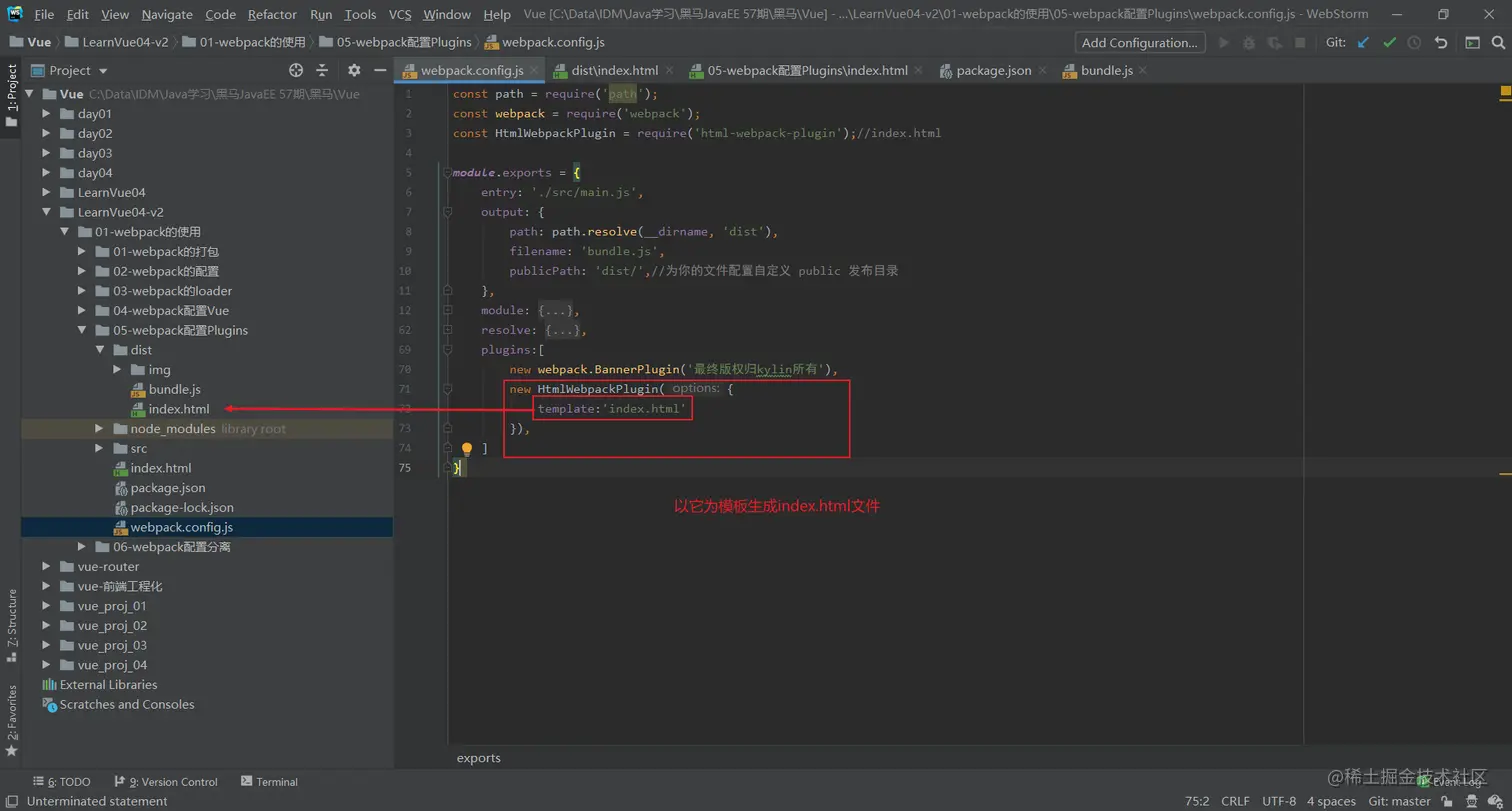This screenshot has height=811, width=1512.
Task: Expand folded resolve {...} block
Action: click(x=563, y=330)
